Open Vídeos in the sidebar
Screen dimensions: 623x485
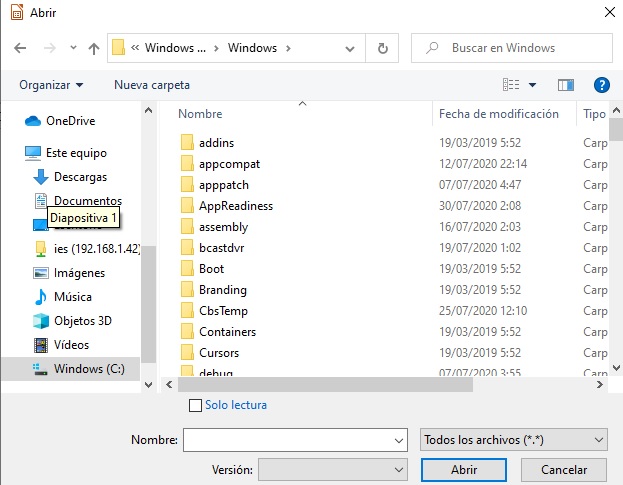tap(61, 345)
